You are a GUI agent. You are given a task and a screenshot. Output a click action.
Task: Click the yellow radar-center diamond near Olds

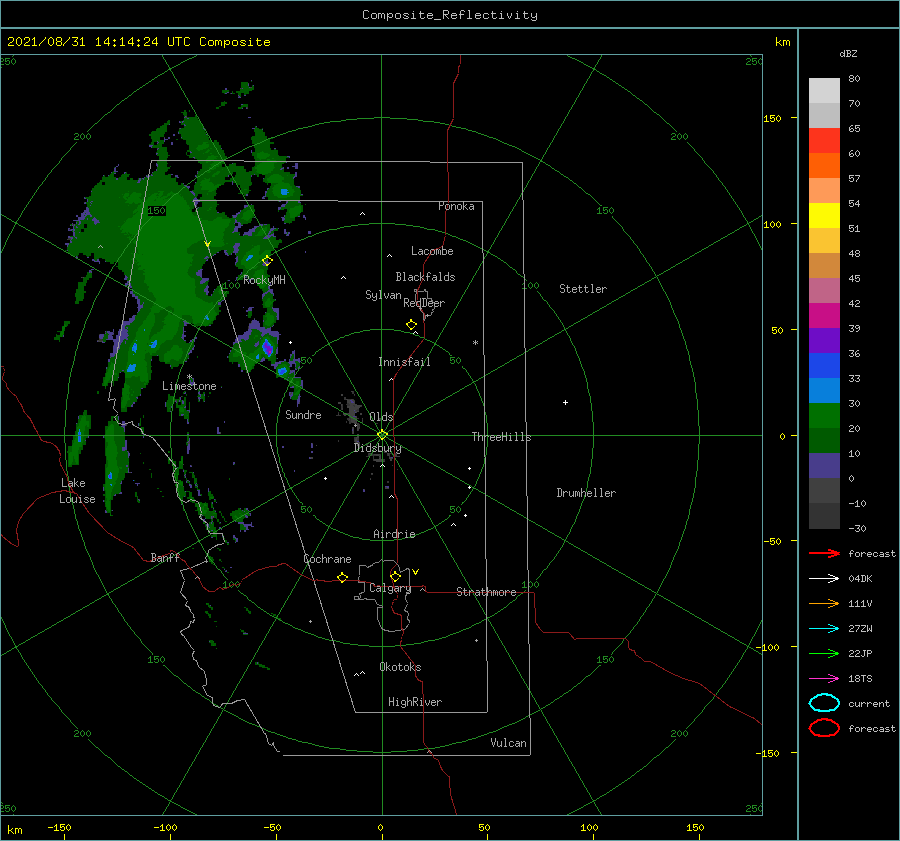(382, 435)
